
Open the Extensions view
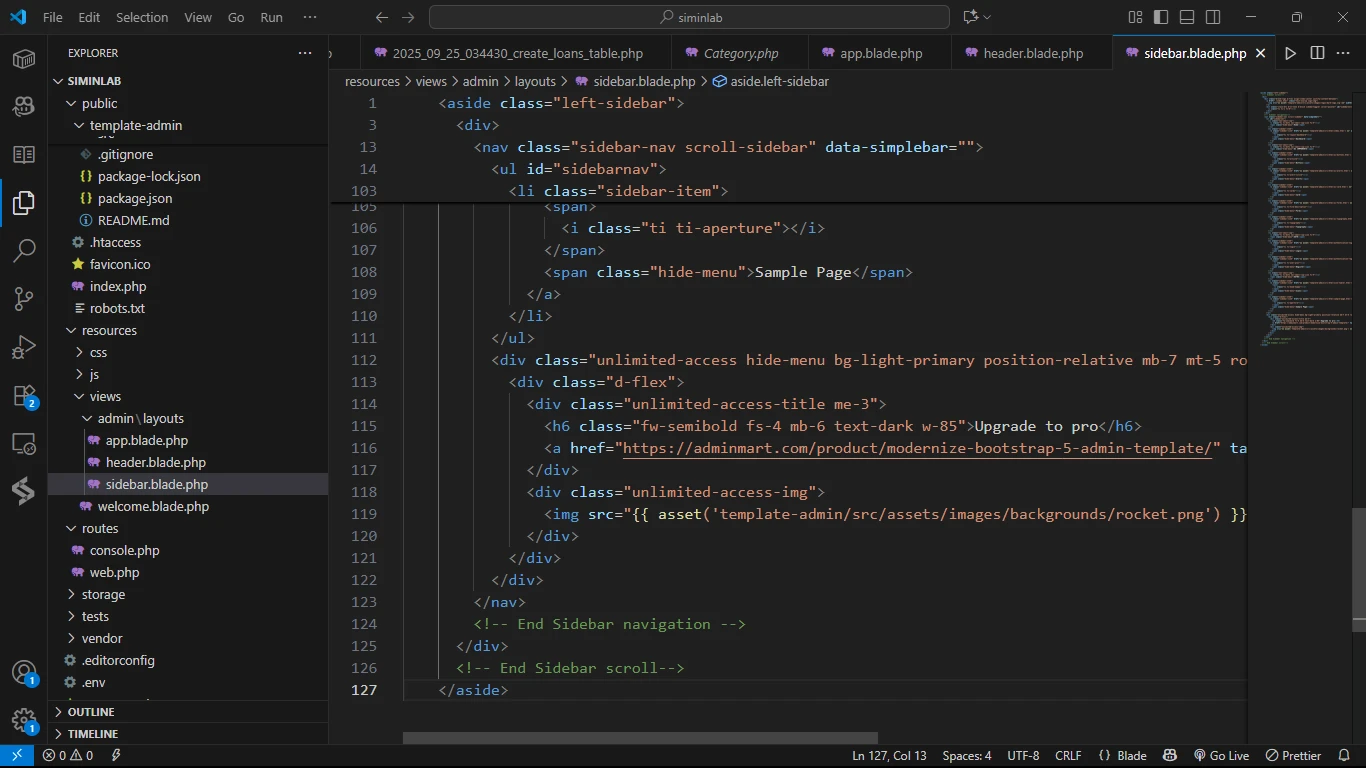[24, 396]
